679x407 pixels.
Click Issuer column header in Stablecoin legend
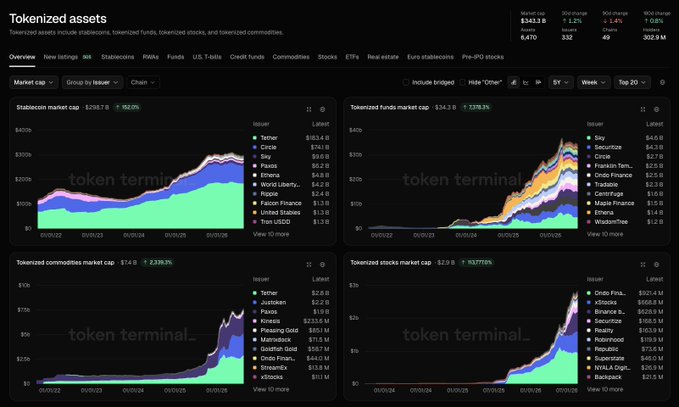click(261, 124)
